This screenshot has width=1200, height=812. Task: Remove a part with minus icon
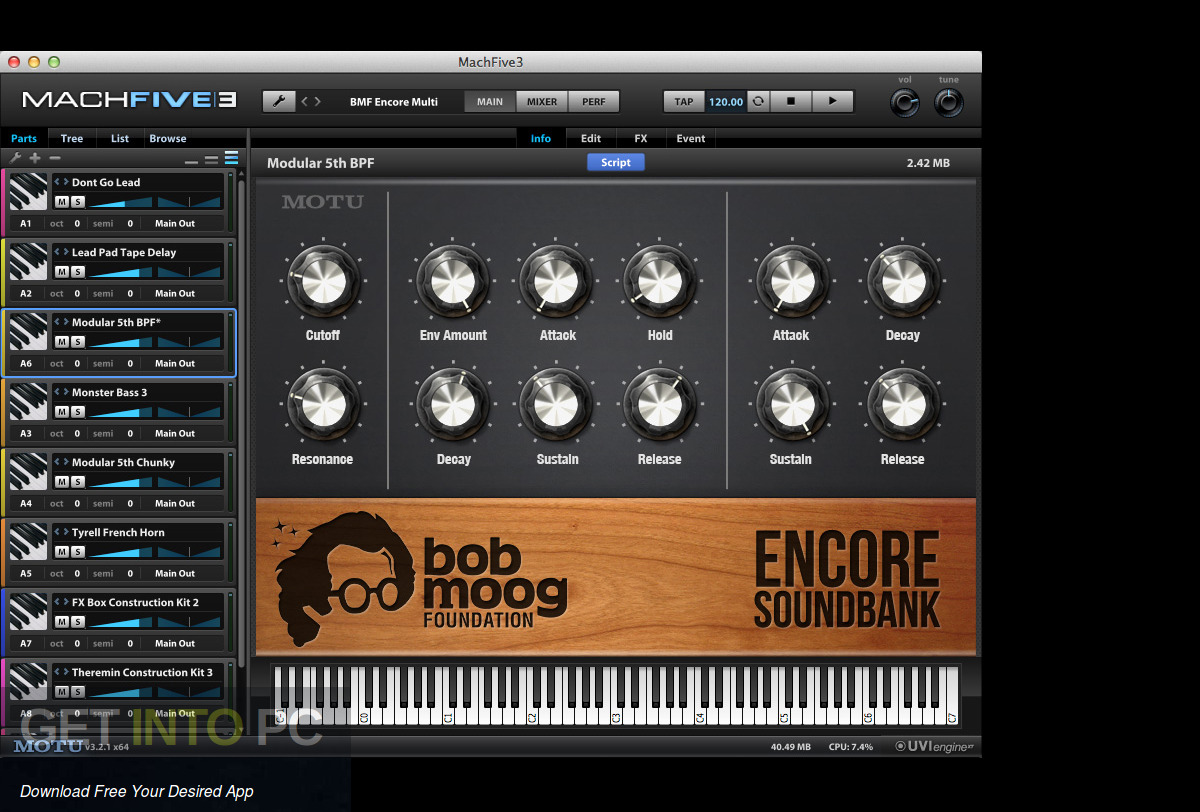pyautogui.click(x=55, y=158)
